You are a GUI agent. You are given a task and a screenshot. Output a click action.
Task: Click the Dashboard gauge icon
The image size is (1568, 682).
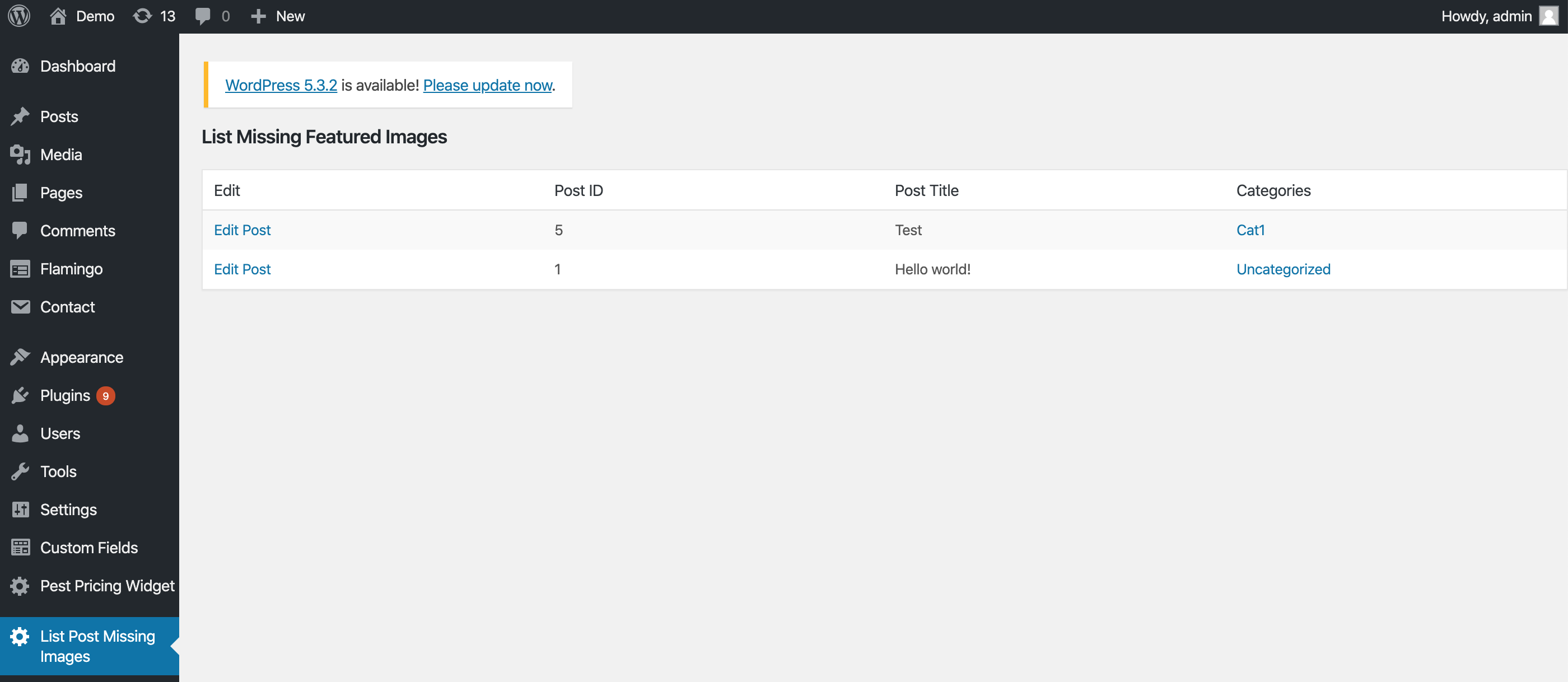click(20, 66)
